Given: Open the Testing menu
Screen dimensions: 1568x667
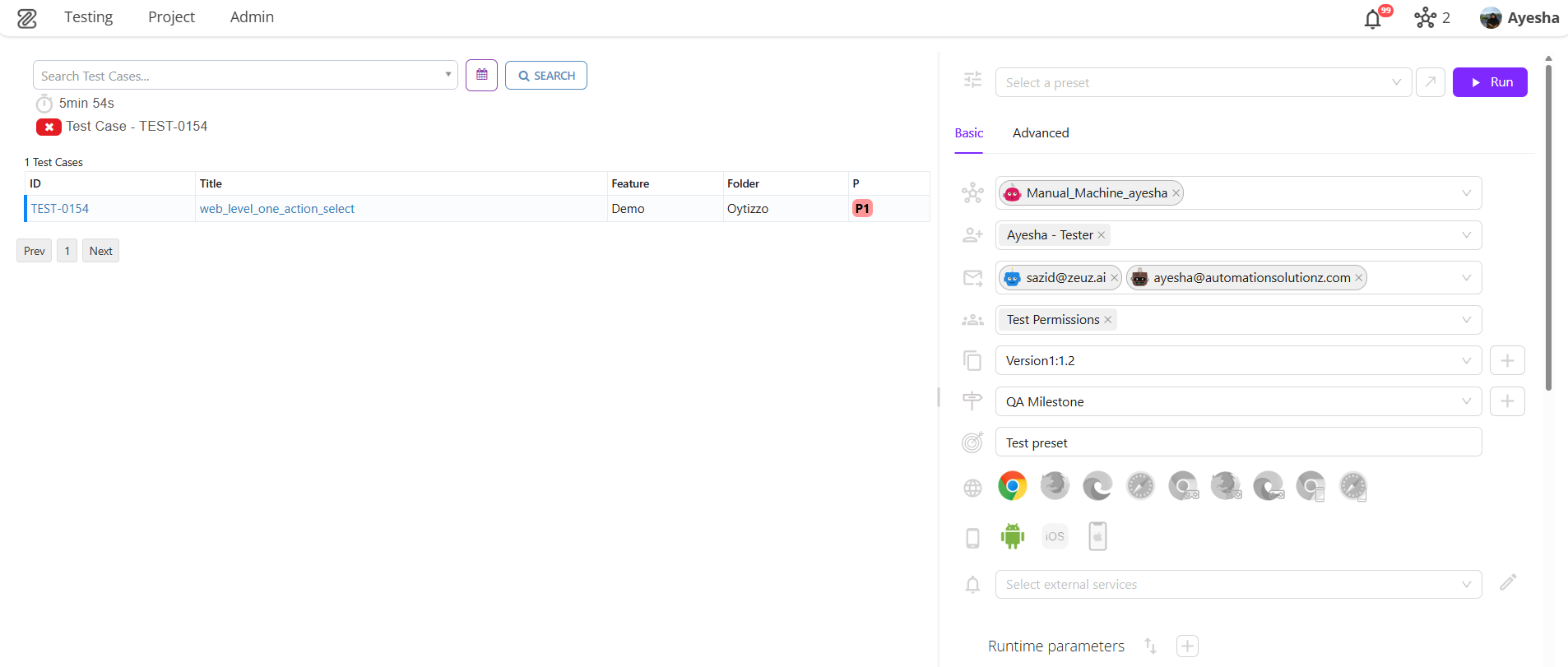Looking at the screenshot, I should pyautogui.click(x=89, y=17).
